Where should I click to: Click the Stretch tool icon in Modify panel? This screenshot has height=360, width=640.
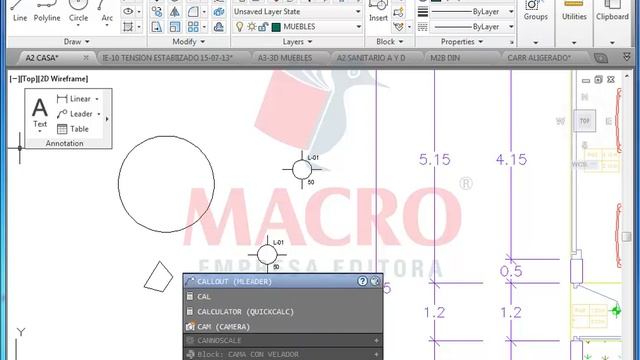point(157,27)
